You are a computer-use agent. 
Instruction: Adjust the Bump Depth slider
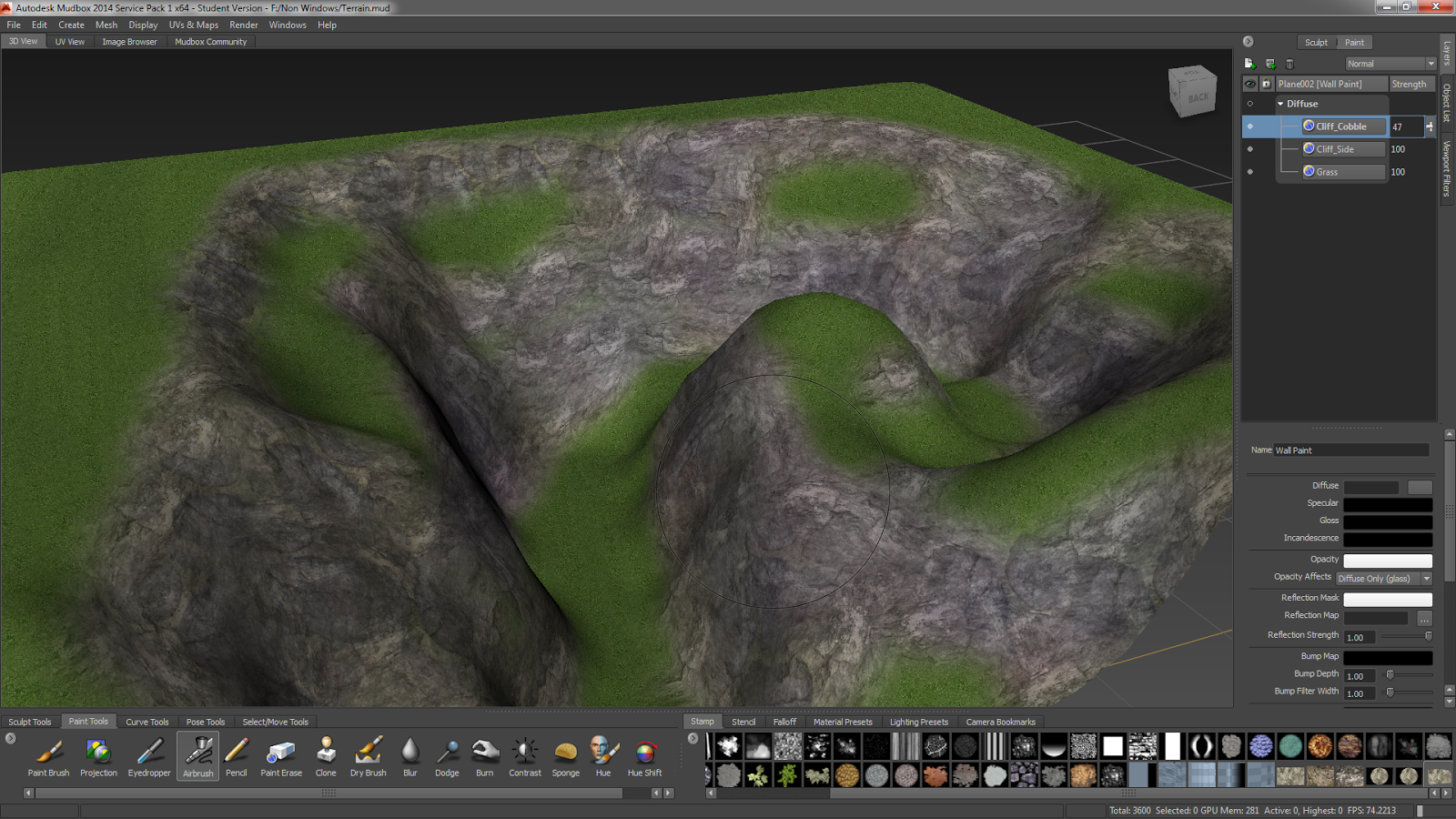point(1390,675)
